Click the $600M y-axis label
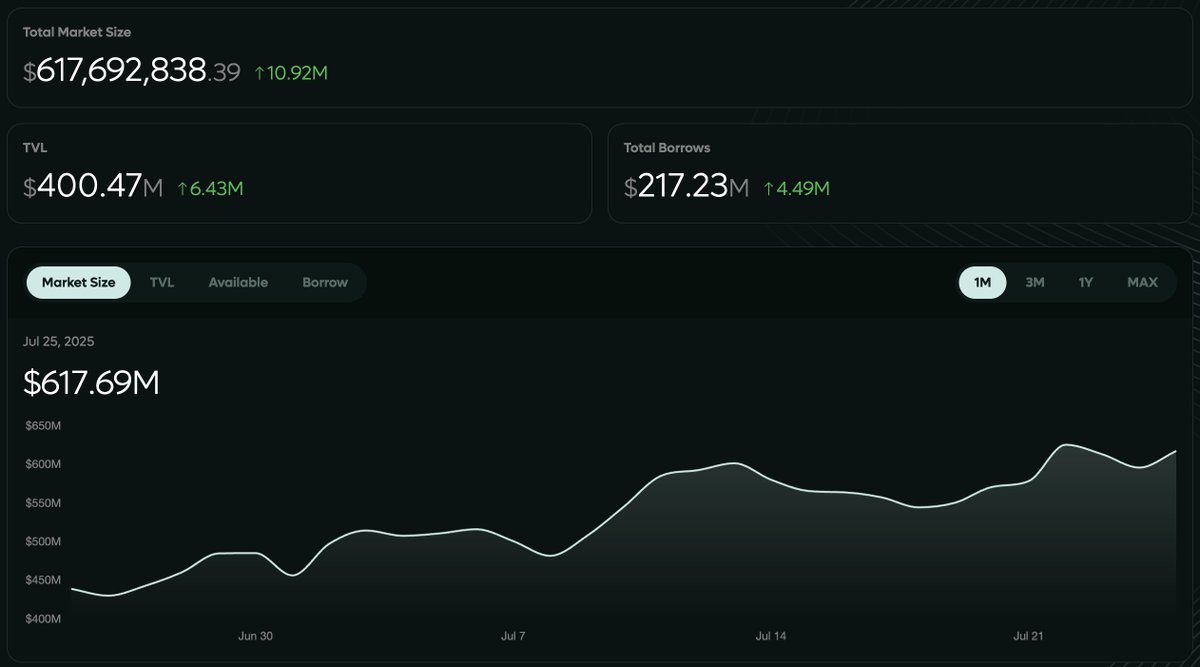This screenshot has width=1200, height=667. (43, 464)
